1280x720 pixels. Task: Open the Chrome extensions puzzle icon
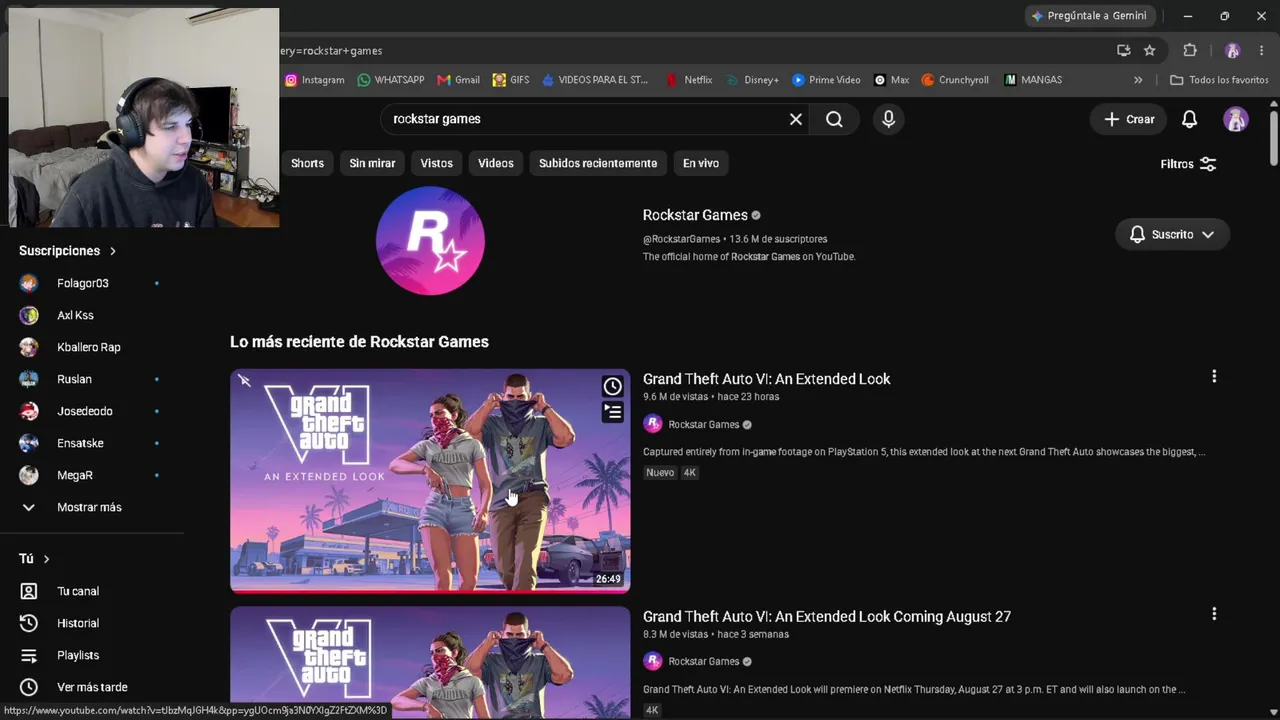1190,50
